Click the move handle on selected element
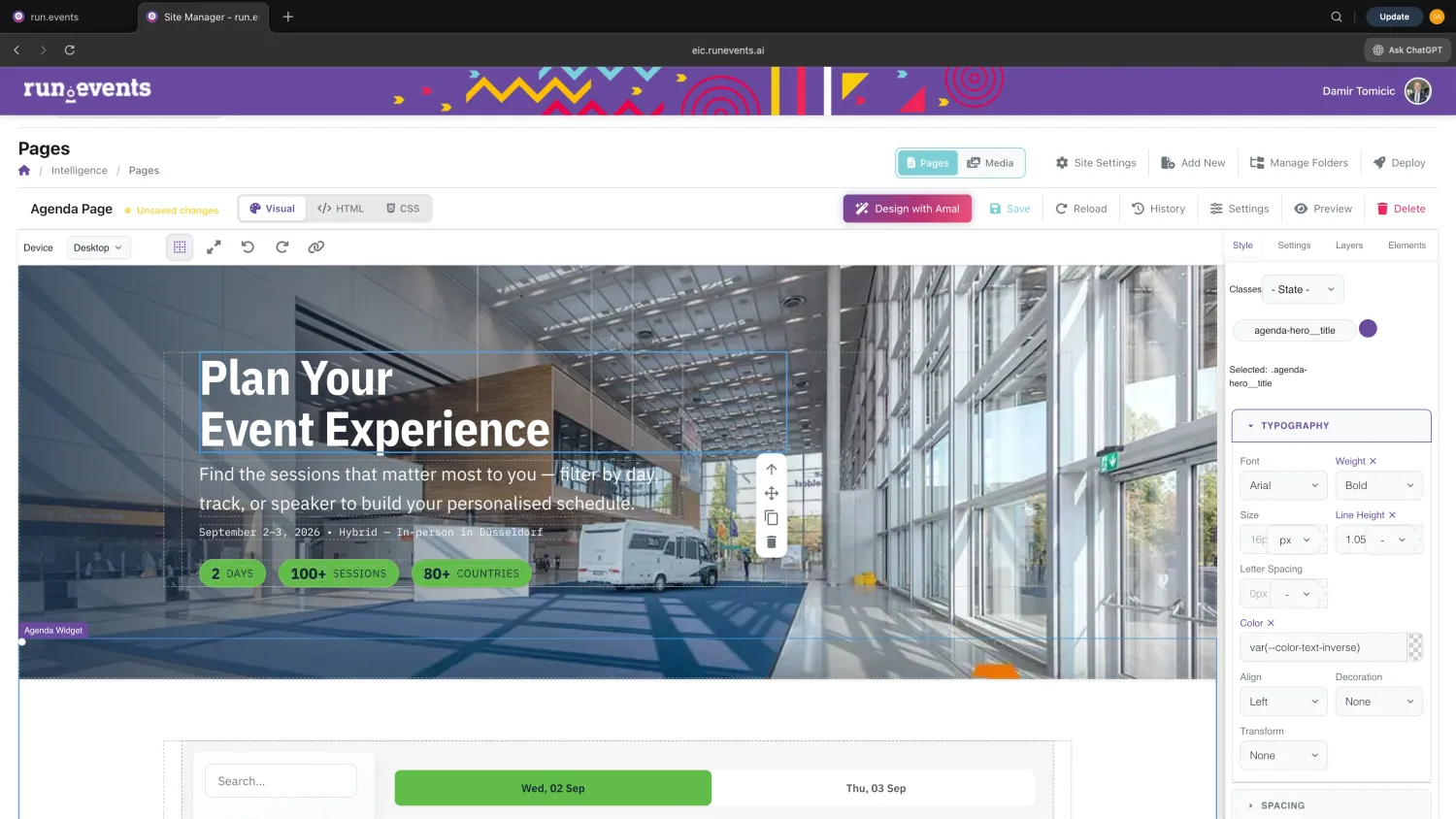Viewport: 1456px width, 819px height. pos(772,494)
